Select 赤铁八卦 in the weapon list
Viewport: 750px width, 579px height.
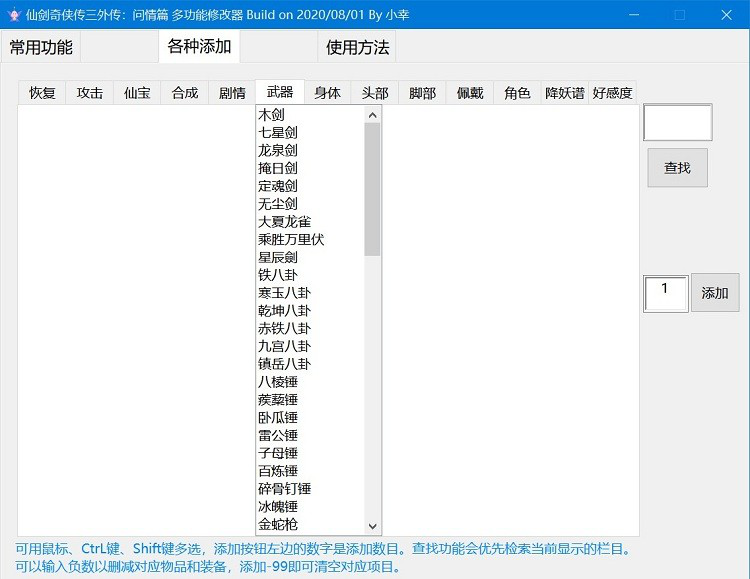tap(310, 328)
